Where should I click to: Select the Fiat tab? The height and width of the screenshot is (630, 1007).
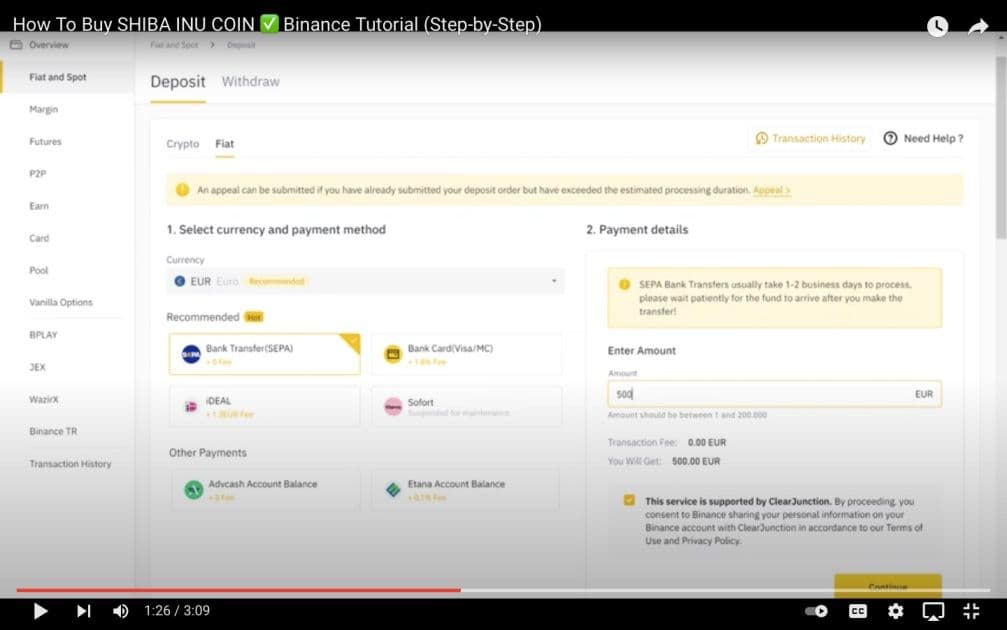(x=224, y=144)
